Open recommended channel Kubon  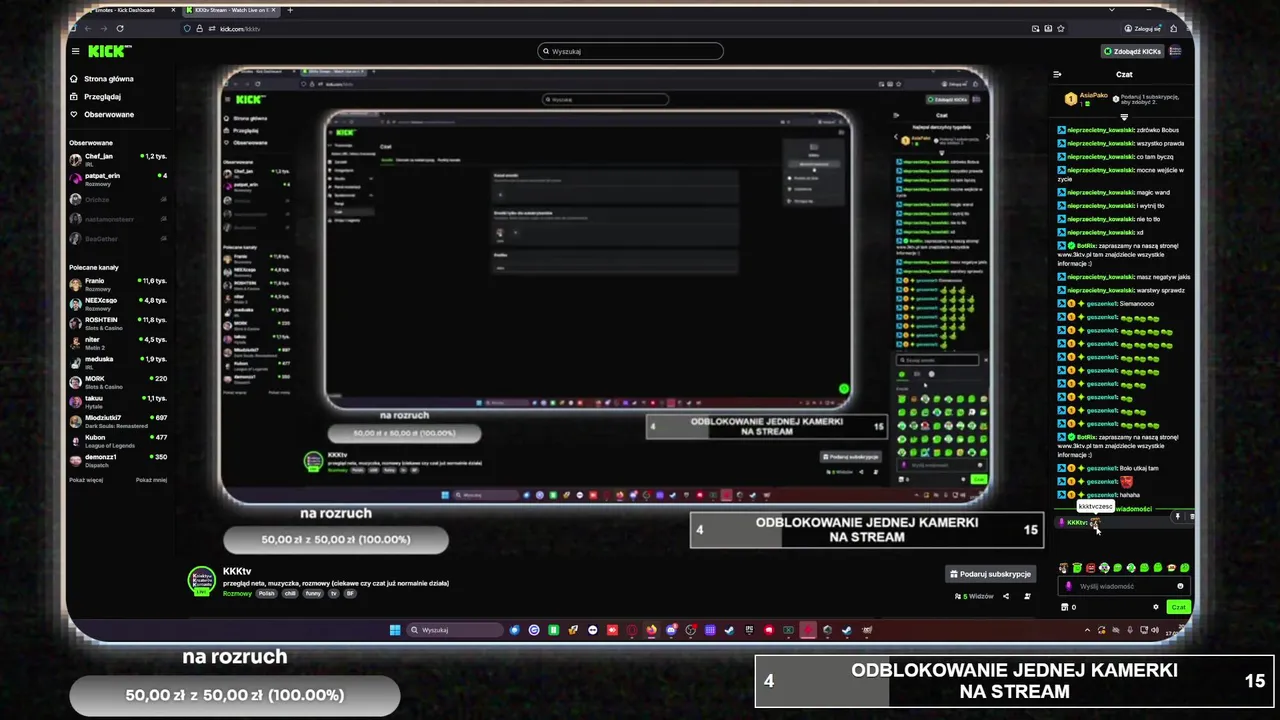(118, 440)
